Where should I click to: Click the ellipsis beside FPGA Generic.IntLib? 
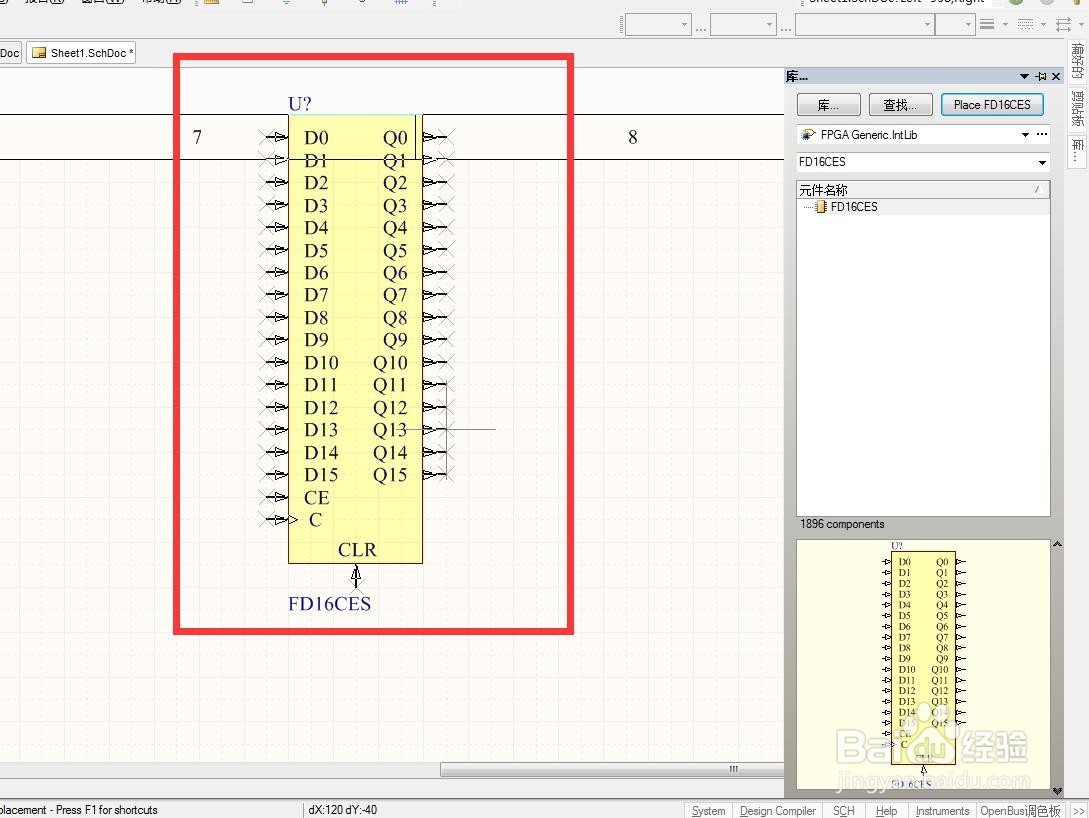[1042, 134]
